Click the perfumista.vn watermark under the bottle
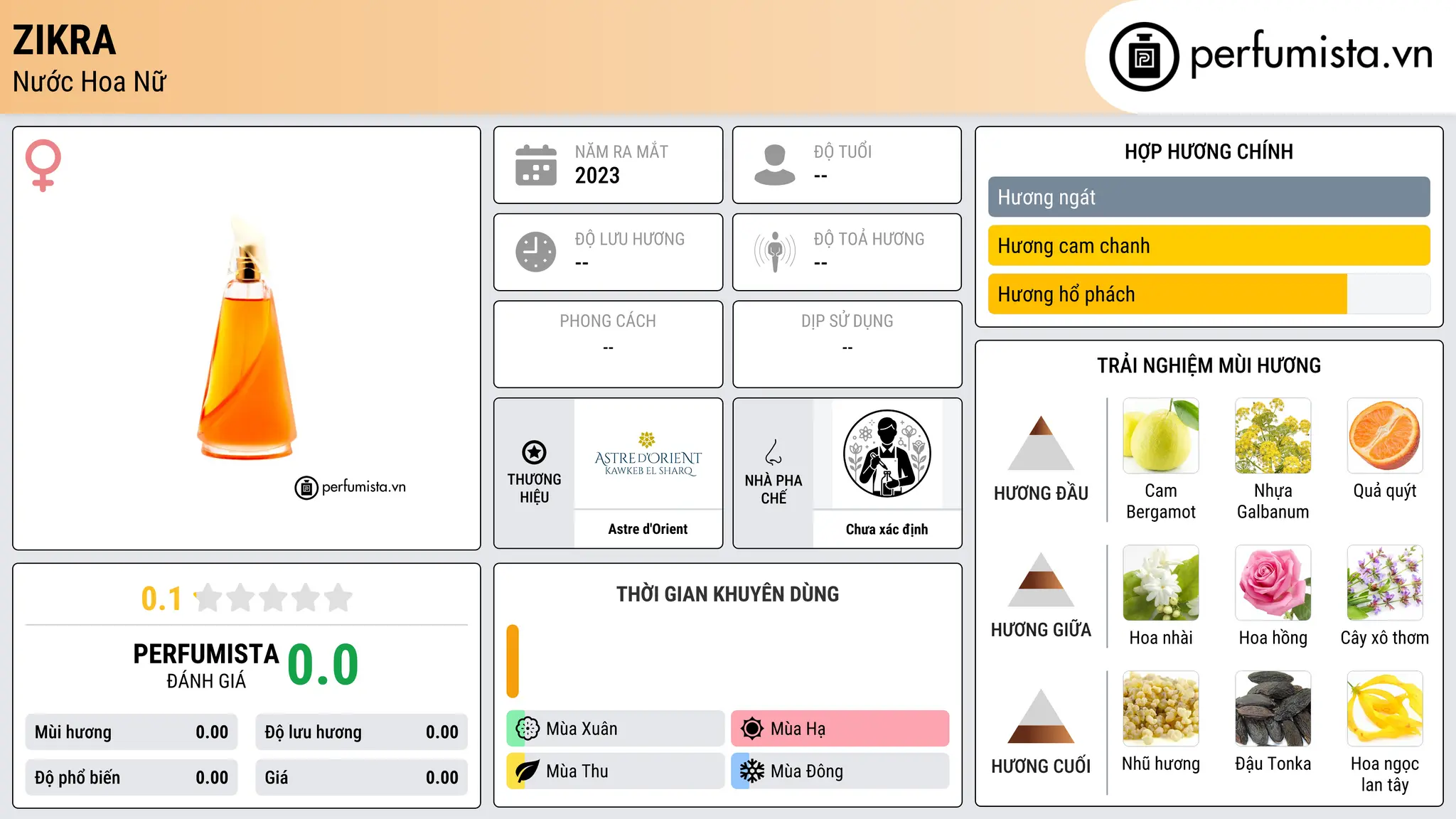The image size is (1456, 819). pos(350,487)
